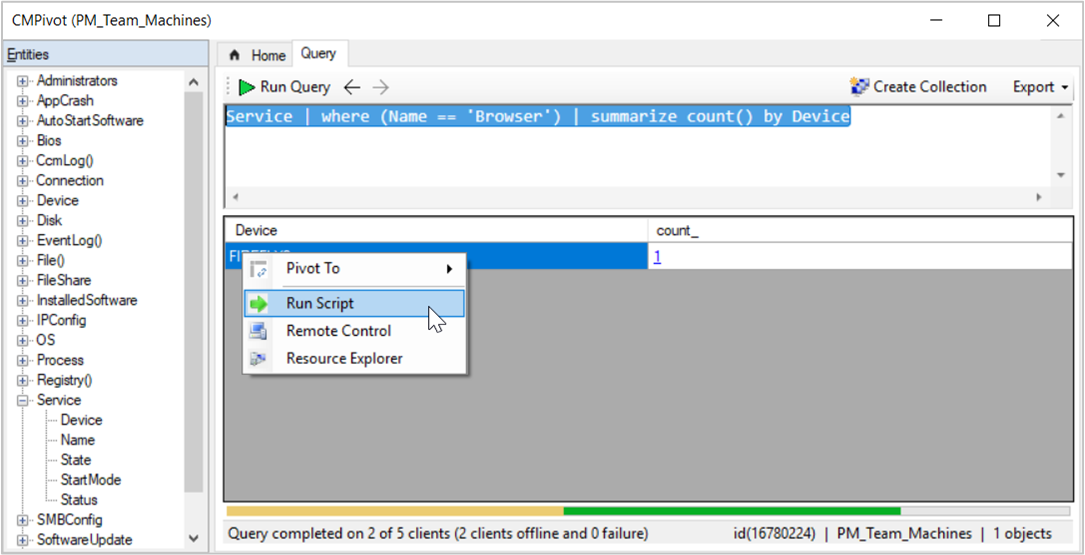Expand the AutoStartSoftware node

pyautogui.click(x=24, y=121)
